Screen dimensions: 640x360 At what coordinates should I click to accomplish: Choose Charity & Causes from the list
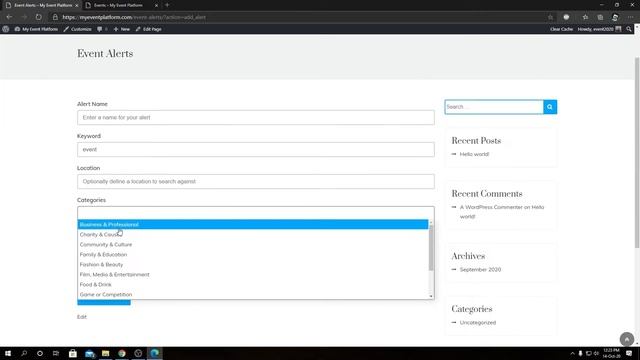coord(253,234)
